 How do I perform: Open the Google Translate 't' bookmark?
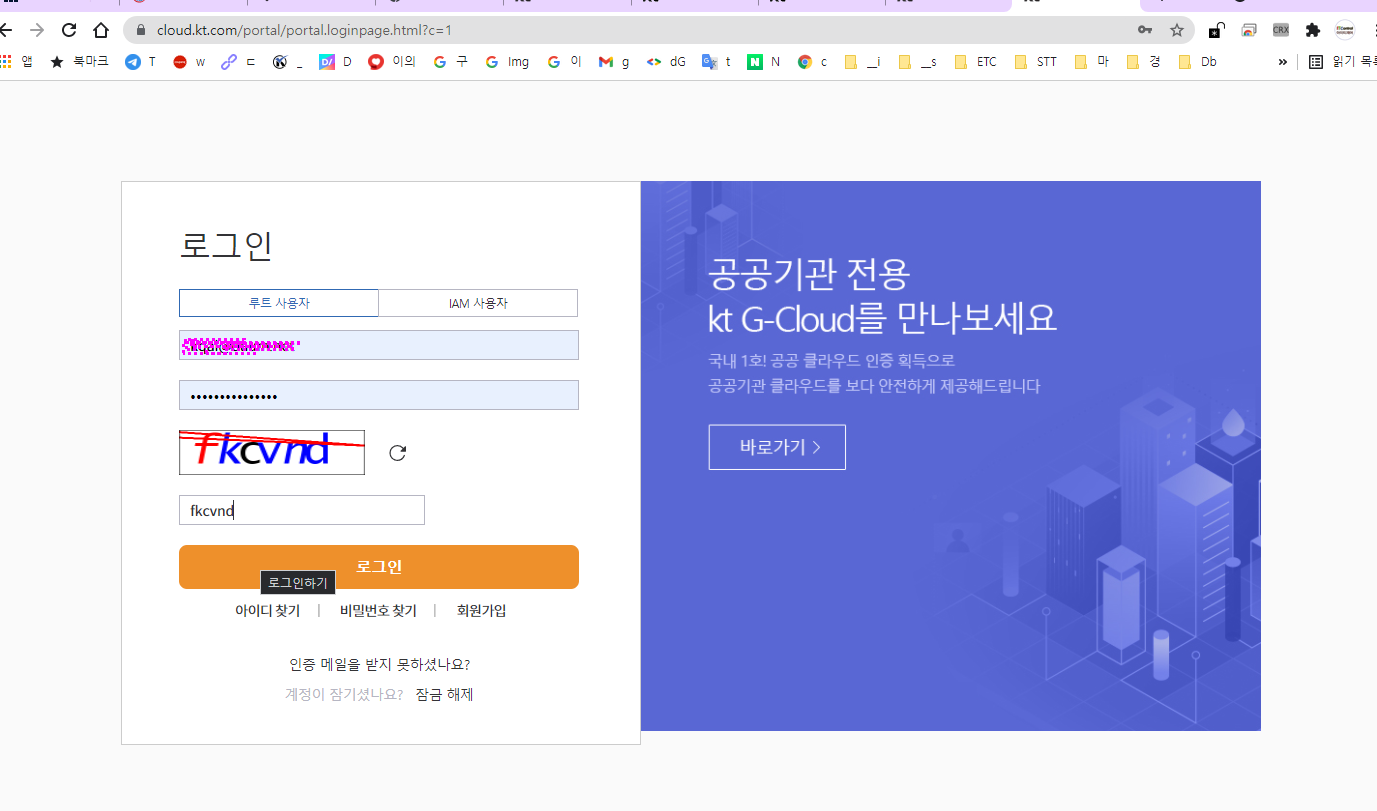pyautogui.click(x=716, y=62)
